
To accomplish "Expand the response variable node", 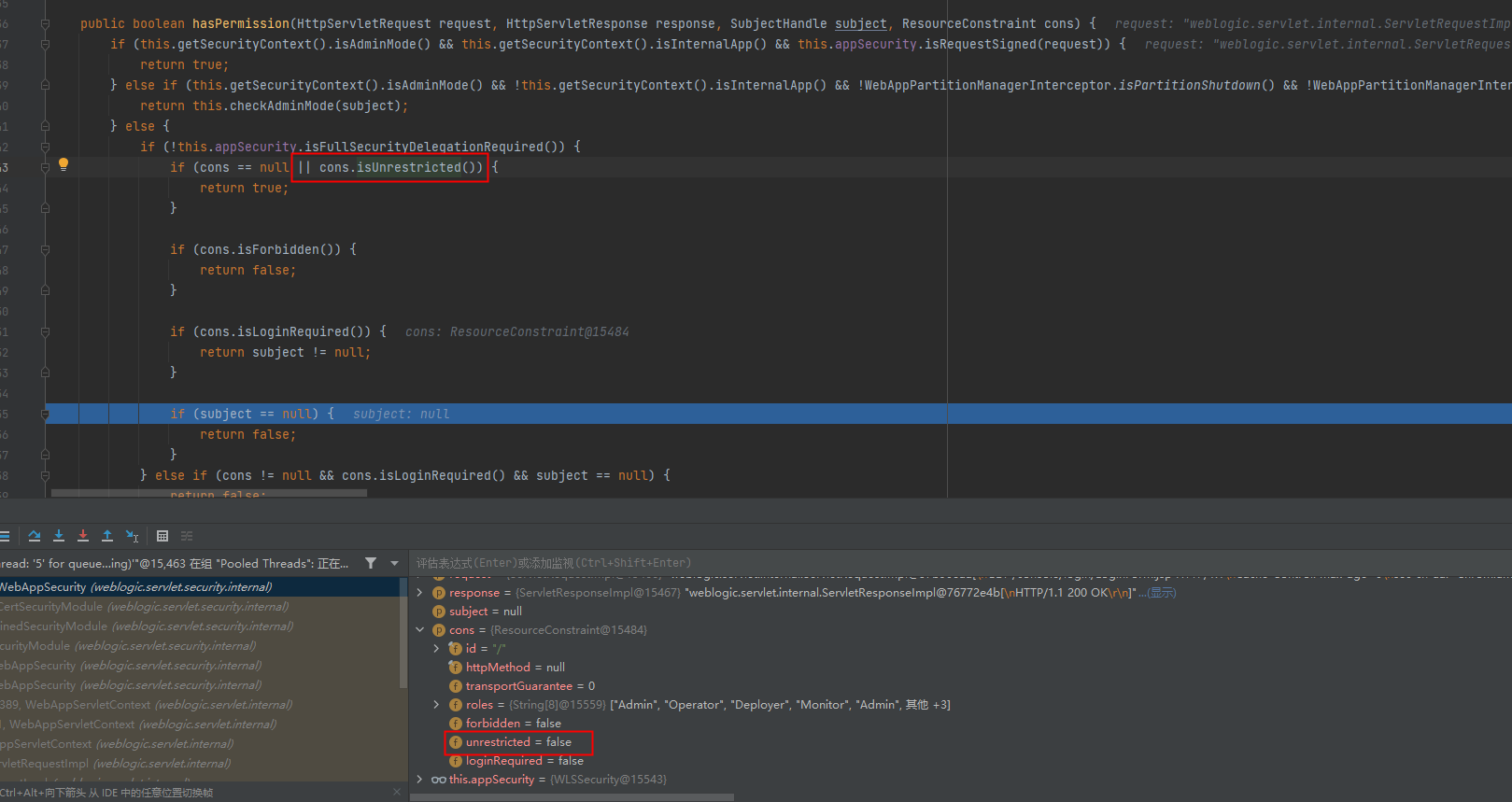I will 419,593.
